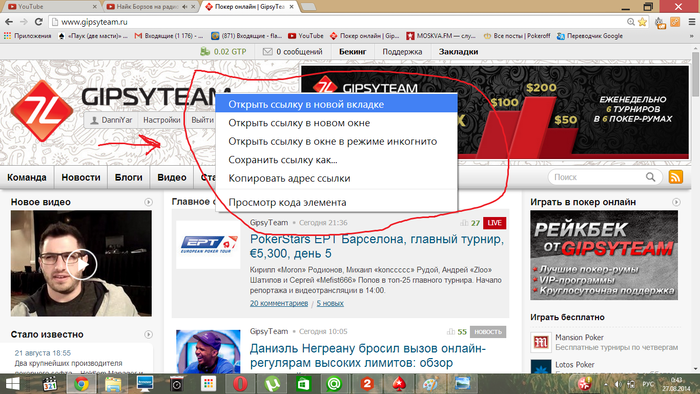The height and width of the screenshot is (394, 700).
Task: Switch to Chrome in the taskbar
Action: click(x=81, y=384)
